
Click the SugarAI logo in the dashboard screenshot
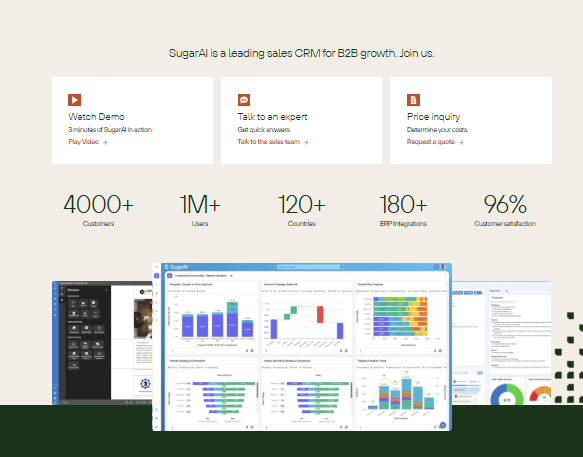pyautogui.click(x=177, y=267)
